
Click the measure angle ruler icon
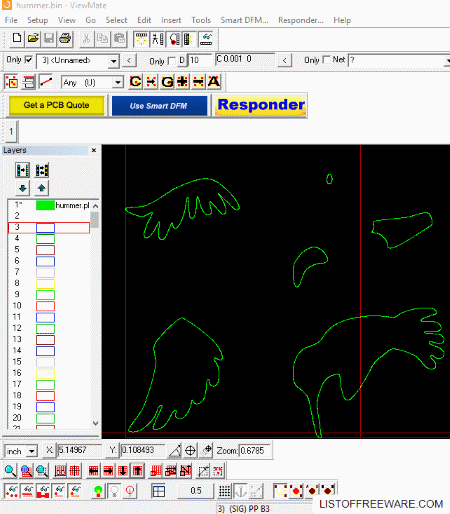174,451
